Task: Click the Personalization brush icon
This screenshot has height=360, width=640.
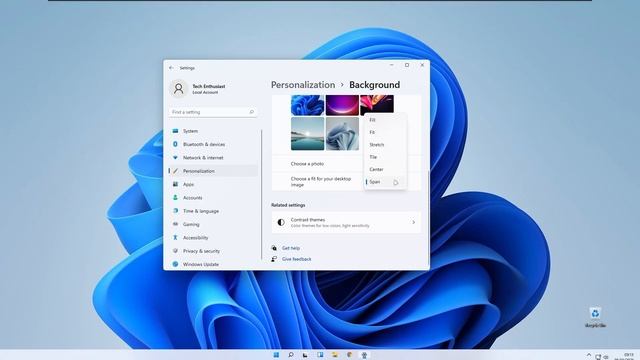Action: pos(176,171)
